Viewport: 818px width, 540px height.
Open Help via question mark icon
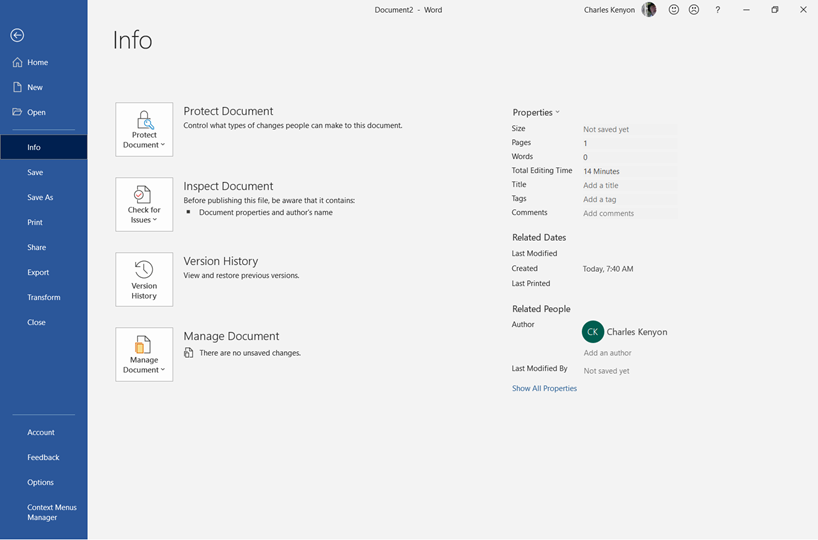[x=718, y=9]
